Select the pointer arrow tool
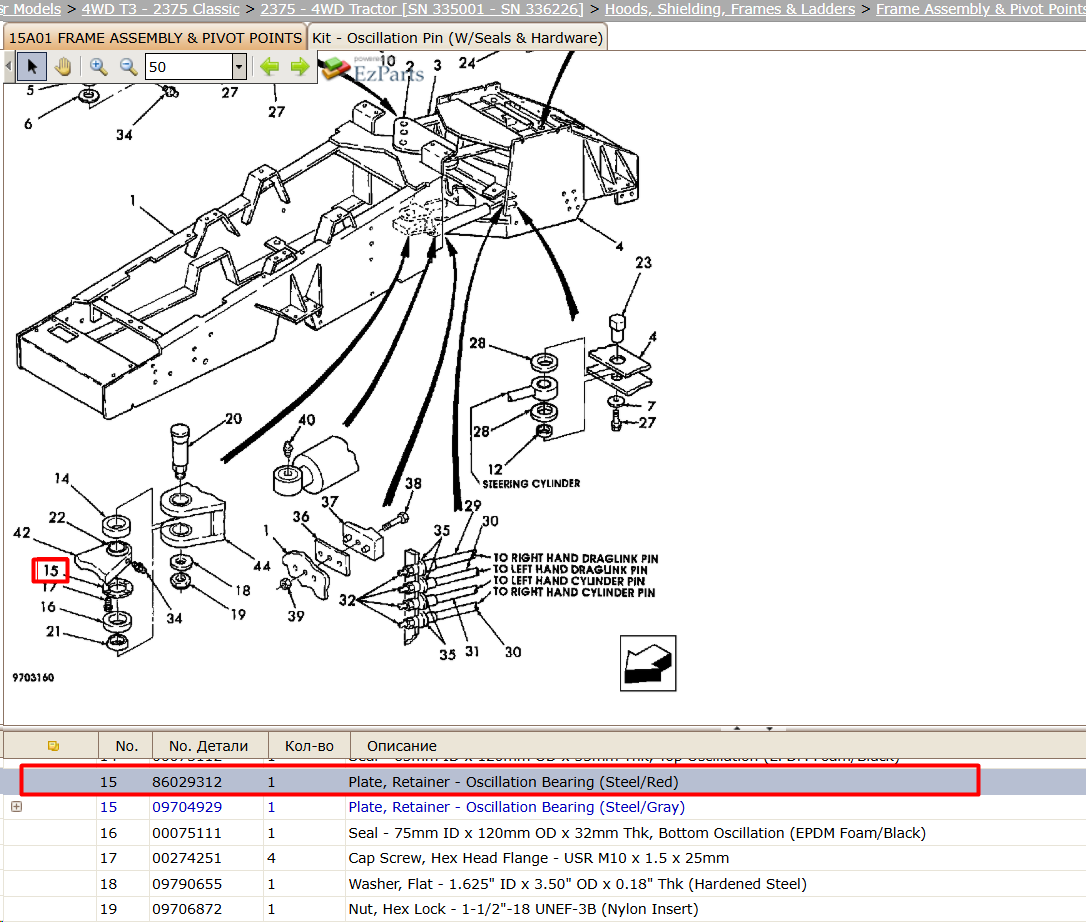The image size is (1086, 922). 32,67
